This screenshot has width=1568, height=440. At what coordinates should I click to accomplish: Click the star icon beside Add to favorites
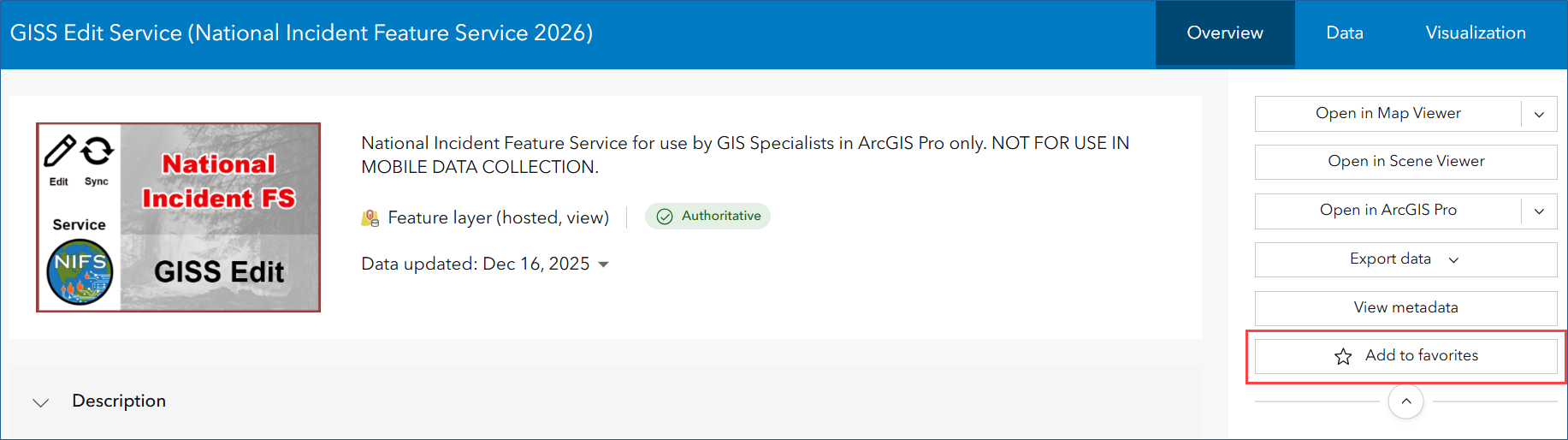tap(1343, 356)
